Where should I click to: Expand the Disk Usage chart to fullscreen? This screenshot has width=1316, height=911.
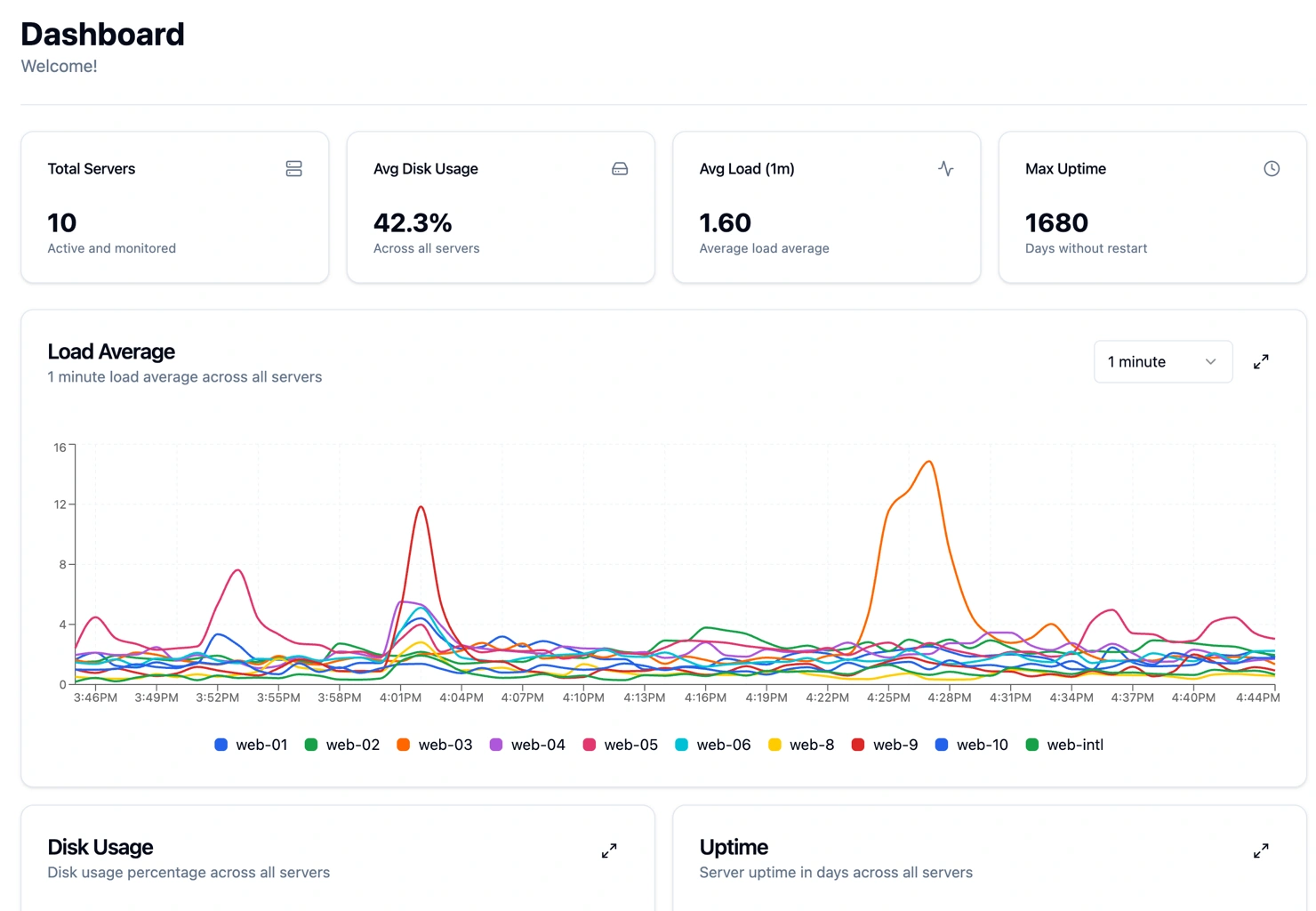[x=609, y=851]
